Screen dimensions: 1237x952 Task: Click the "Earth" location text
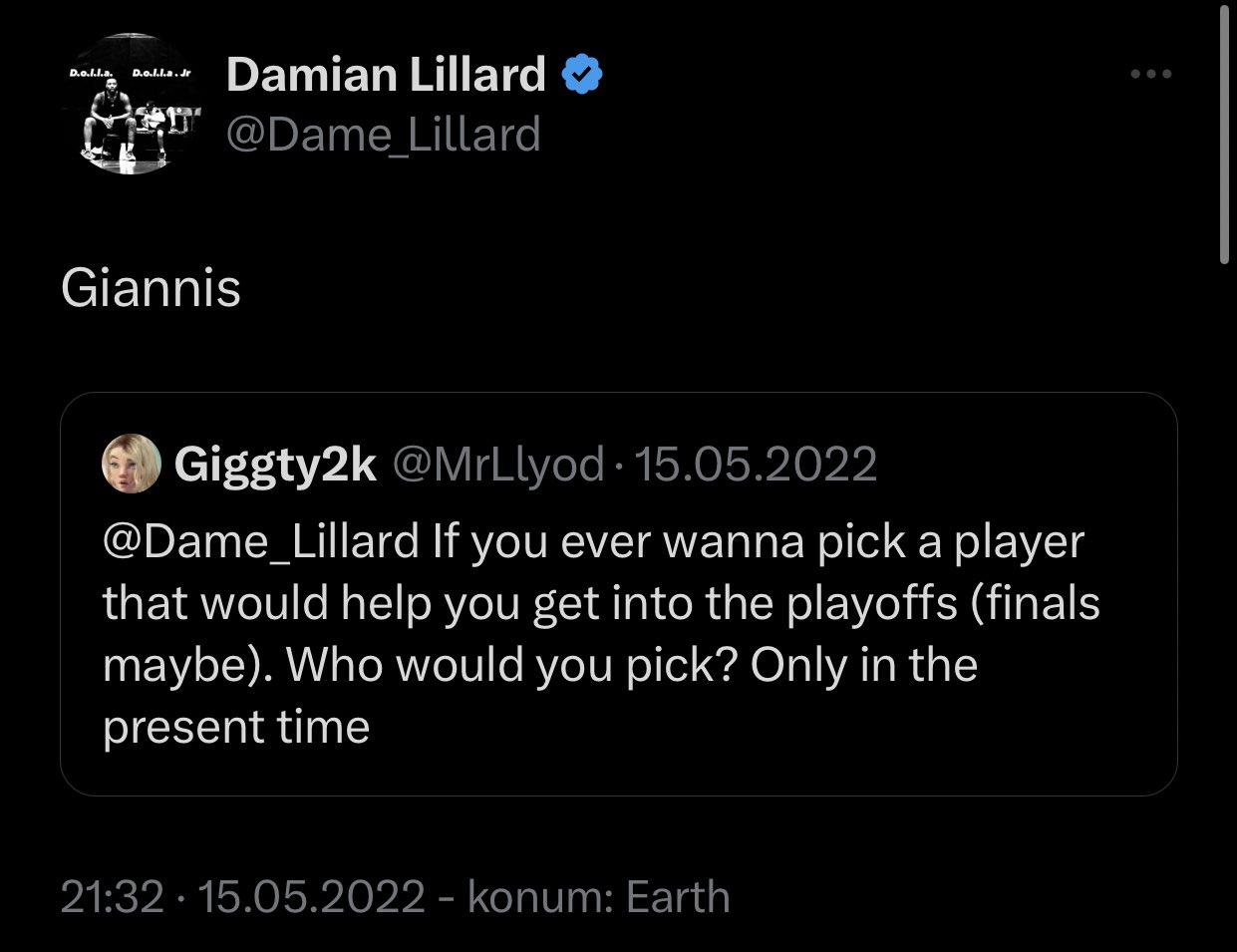[x=678, y=897]
